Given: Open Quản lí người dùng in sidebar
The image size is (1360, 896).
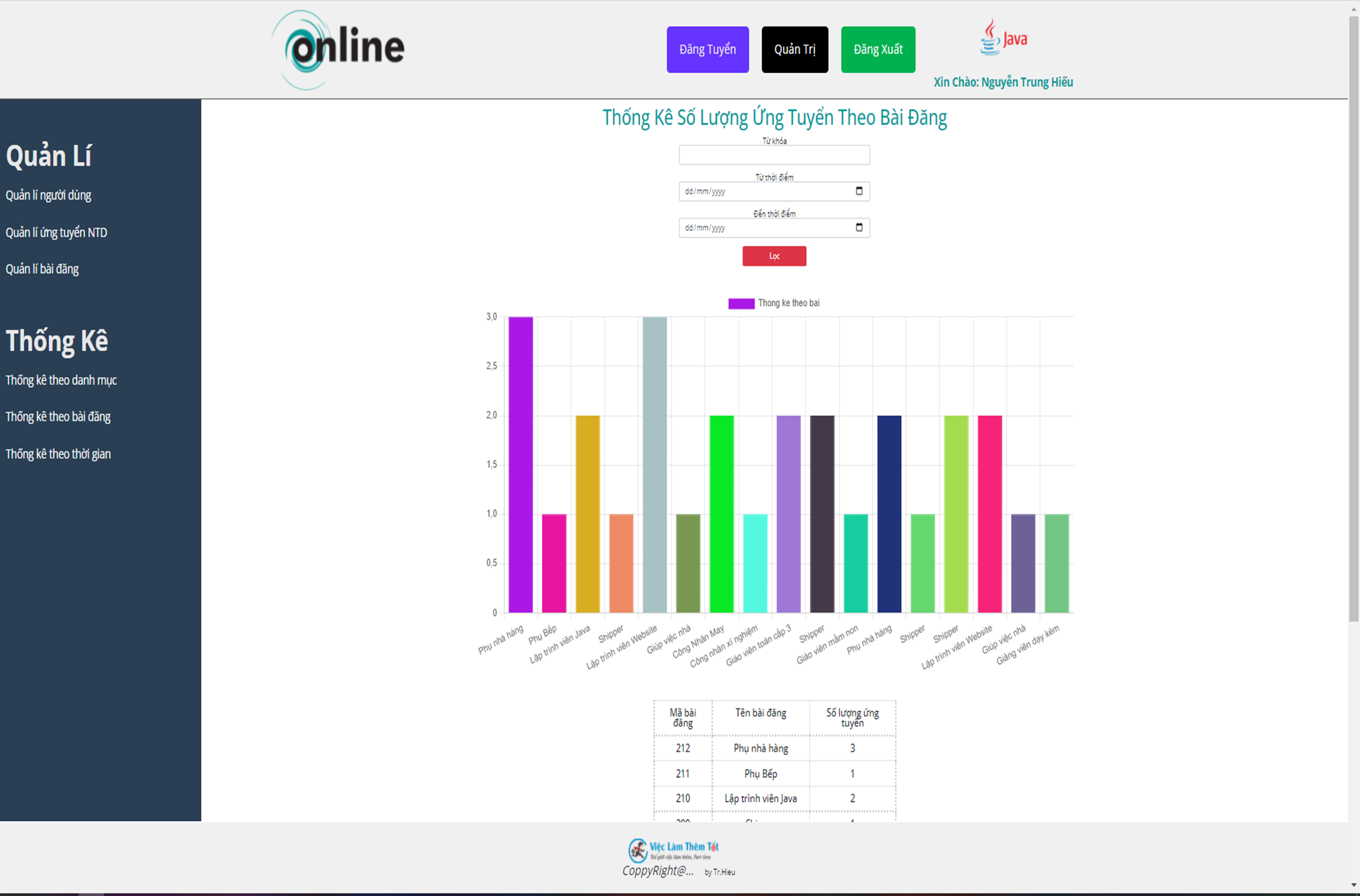Looking at the screenshot, I should (x=48, y=195).
